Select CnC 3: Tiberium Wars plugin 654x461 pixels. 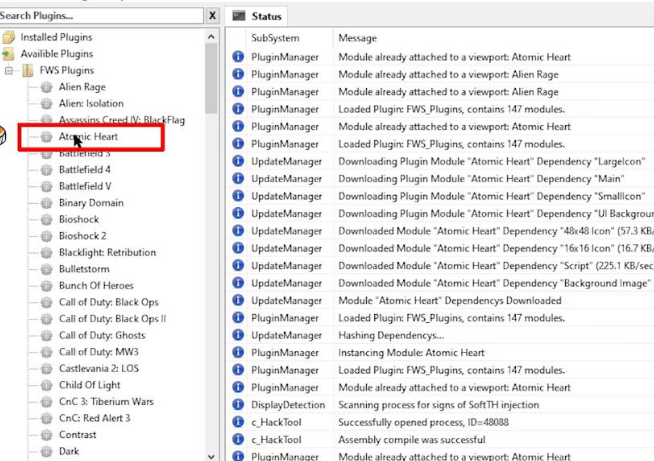click(x=106, y=401)
